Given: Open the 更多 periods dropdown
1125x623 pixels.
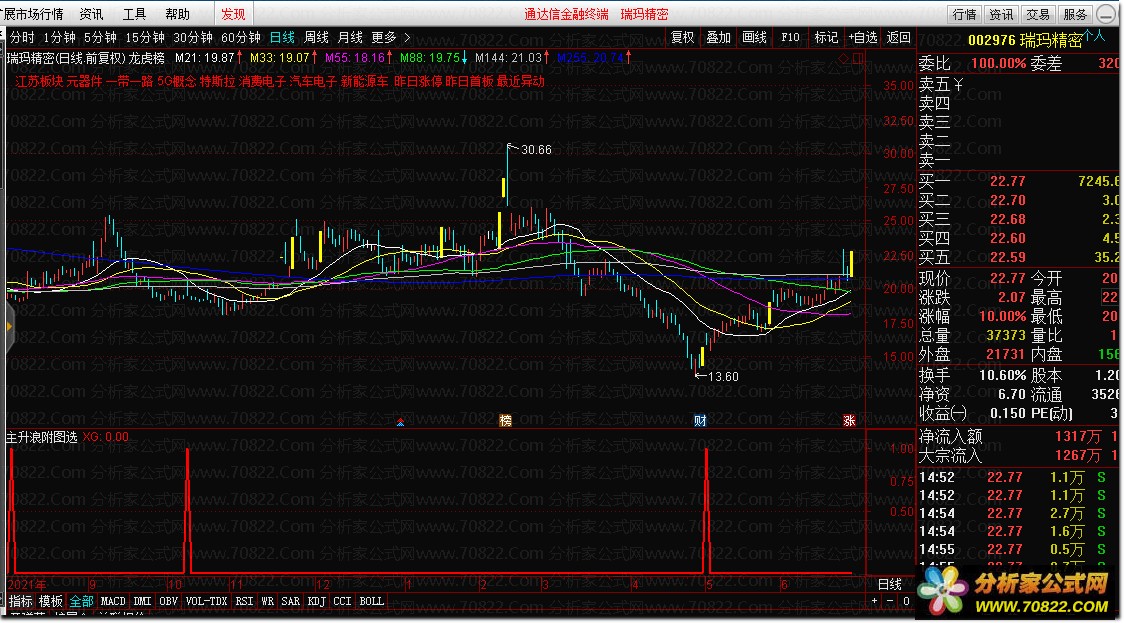Looking at the screenshot, I should [x=390, y=37].
